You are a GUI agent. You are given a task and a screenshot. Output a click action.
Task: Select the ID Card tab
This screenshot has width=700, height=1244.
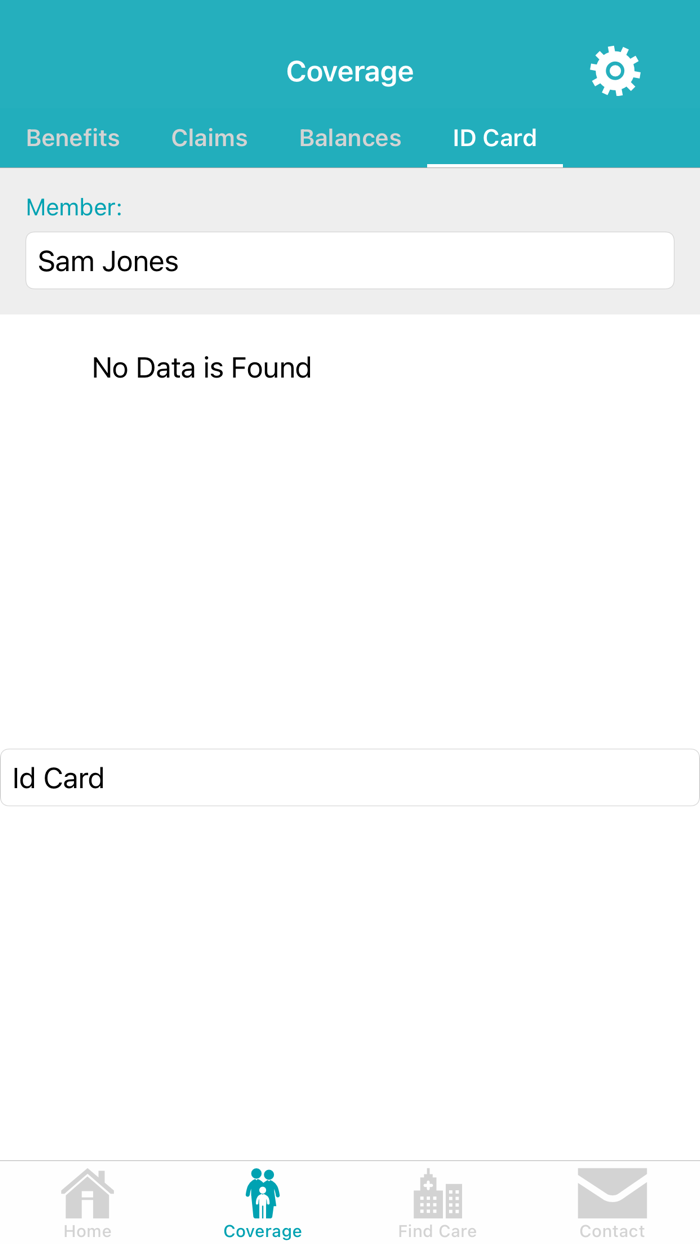coord(494,138)
